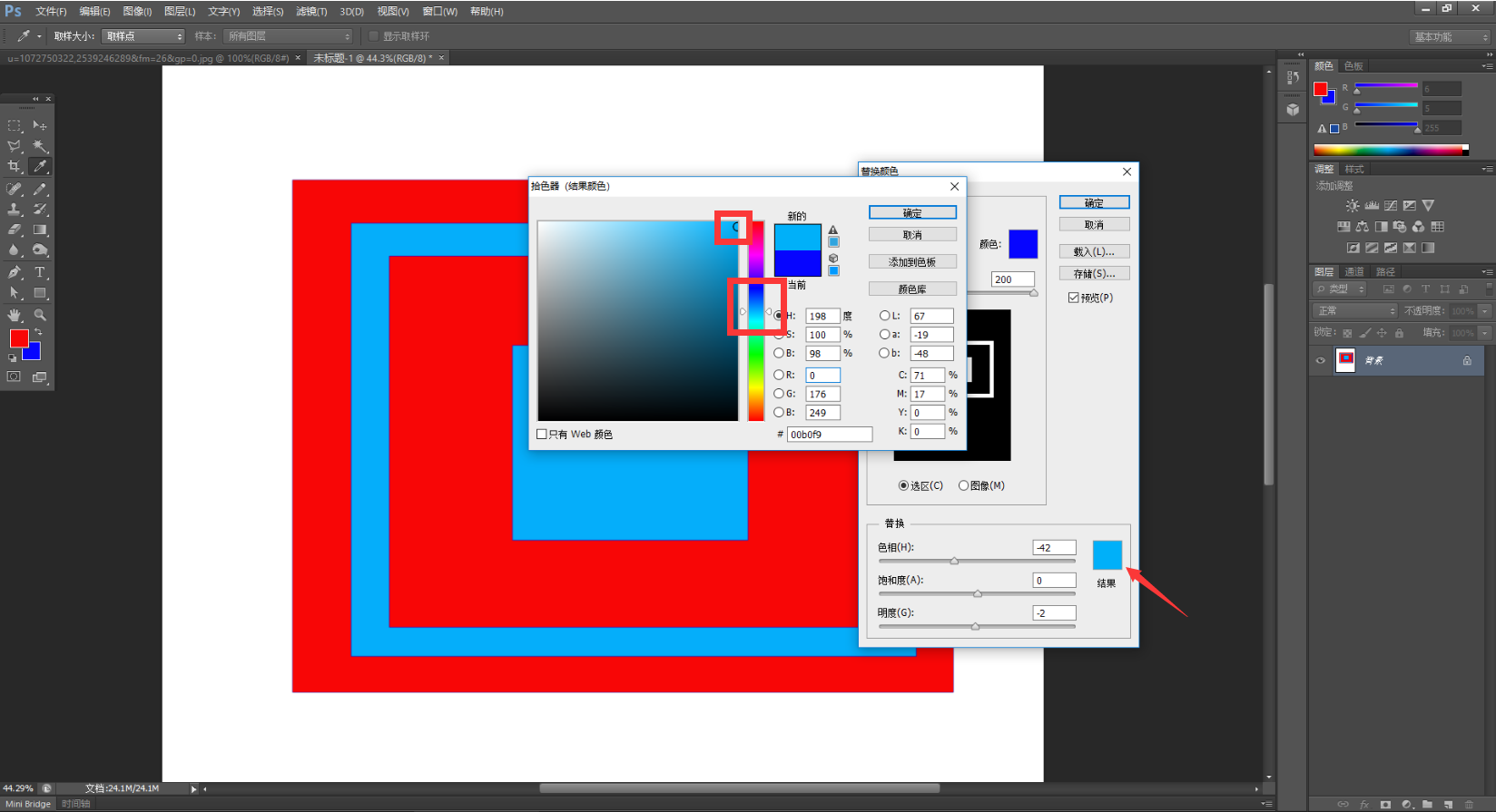Click 添加到色板 button
Viewport: 1496px width, 812px height.
pos(912,261)
